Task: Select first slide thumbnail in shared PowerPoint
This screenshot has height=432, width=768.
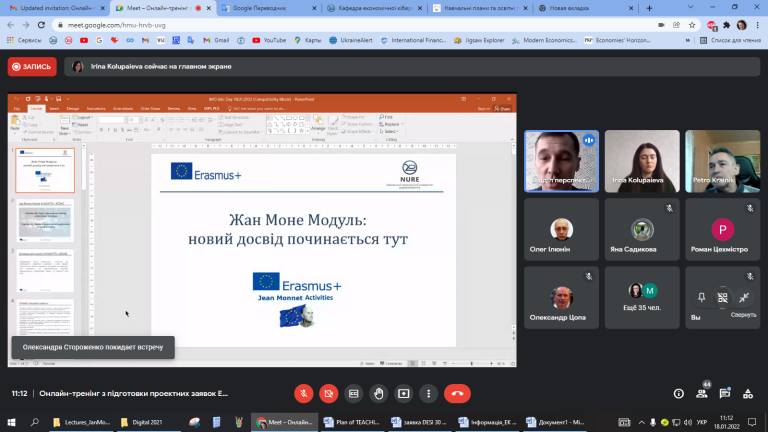Action: pyautogui.click(x=45, y=170)
